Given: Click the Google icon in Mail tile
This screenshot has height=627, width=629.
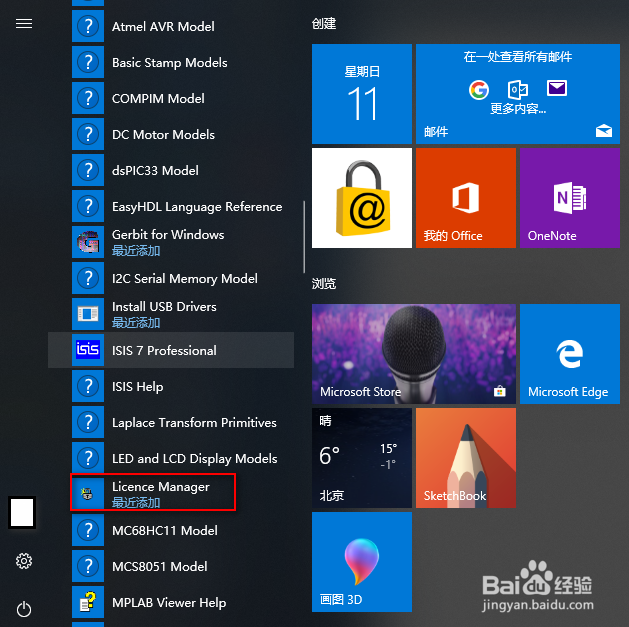Looking at the screenshot, I should (x=479, y=89).
